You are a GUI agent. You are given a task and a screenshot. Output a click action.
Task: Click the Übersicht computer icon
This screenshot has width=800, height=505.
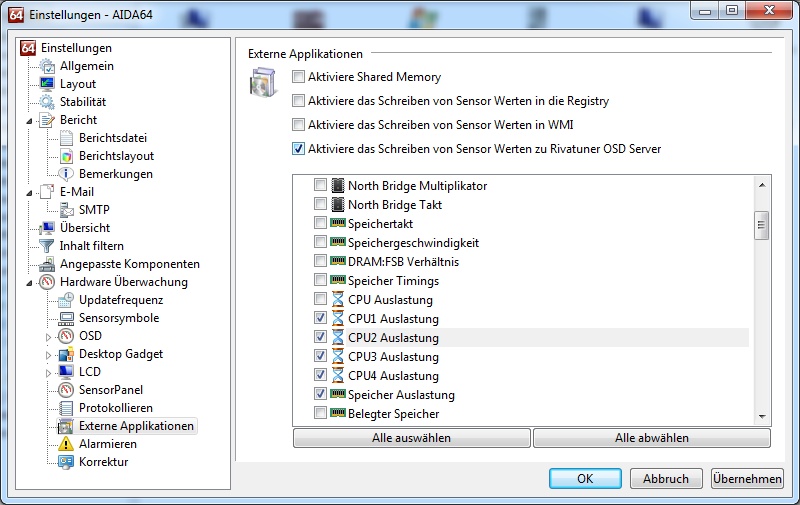[x=47, y=228]
